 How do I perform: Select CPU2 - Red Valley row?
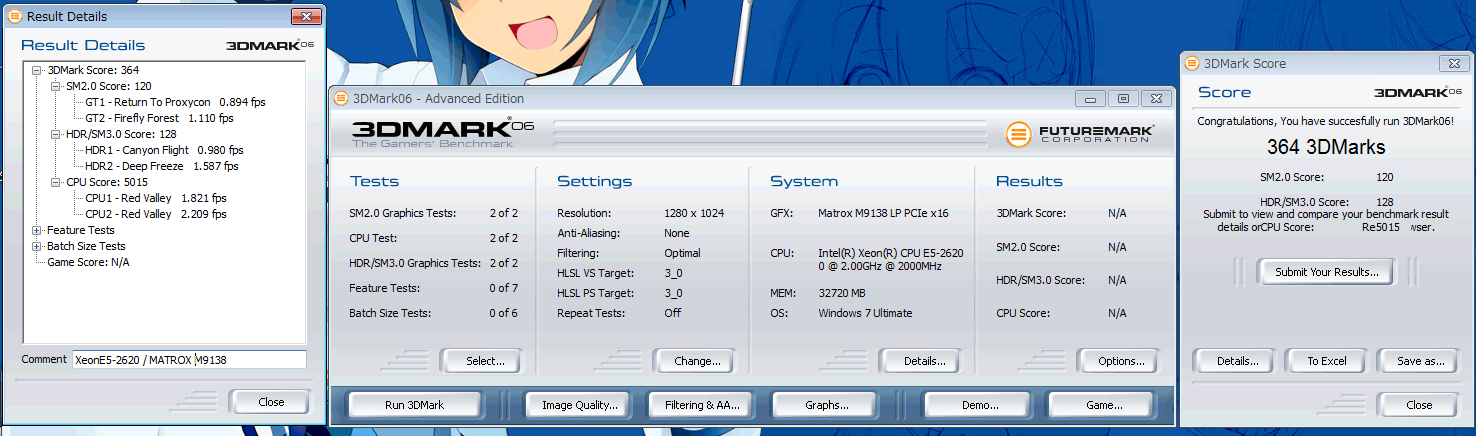pyautogui.click(x=156, y=214)
